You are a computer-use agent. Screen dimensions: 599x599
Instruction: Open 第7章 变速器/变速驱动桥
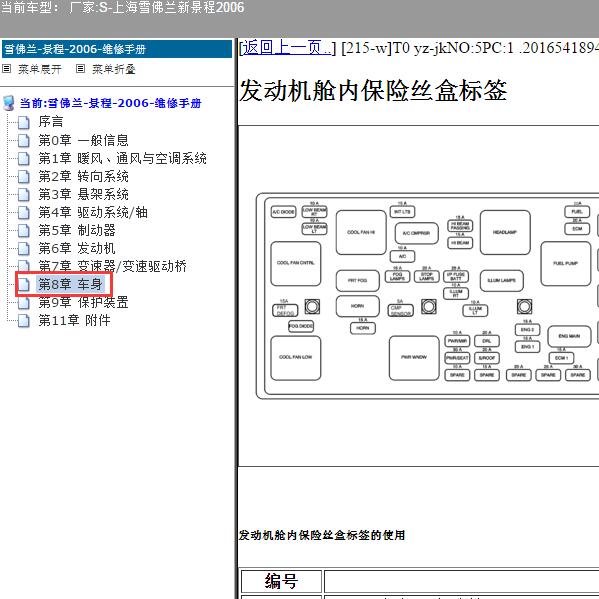click(112, 266)
